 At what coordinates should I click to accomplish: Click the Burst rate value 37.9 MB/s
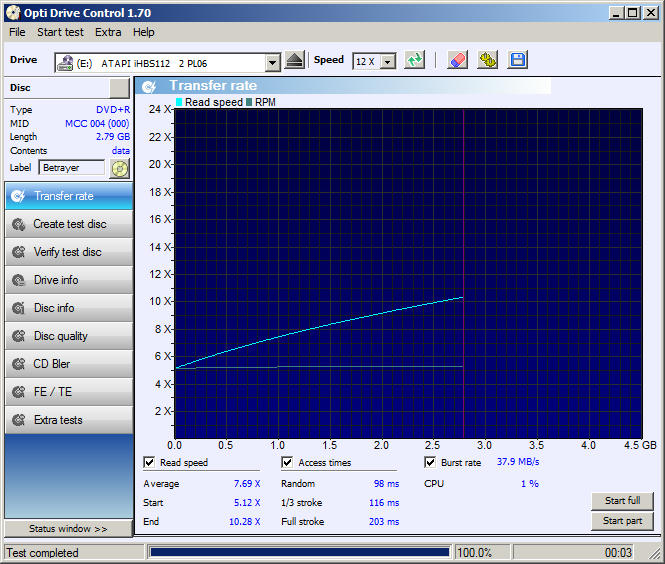518,462
